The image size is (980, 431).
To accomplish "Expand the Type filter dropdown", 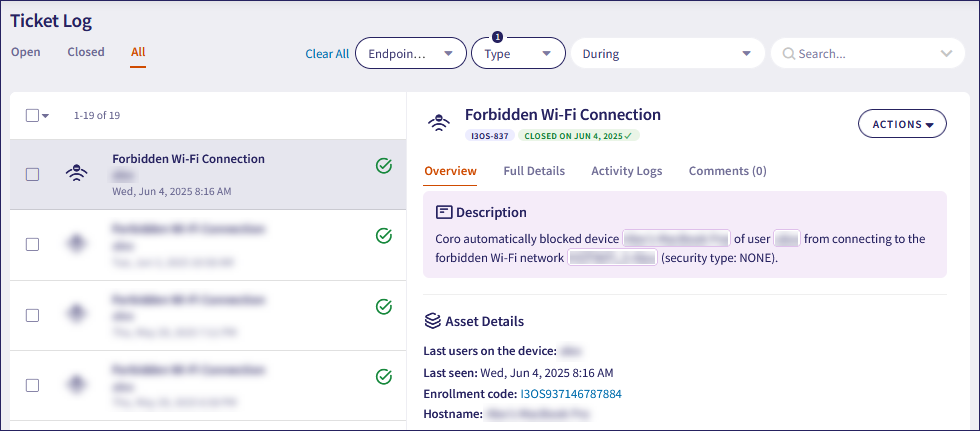I will click(518, 54).
